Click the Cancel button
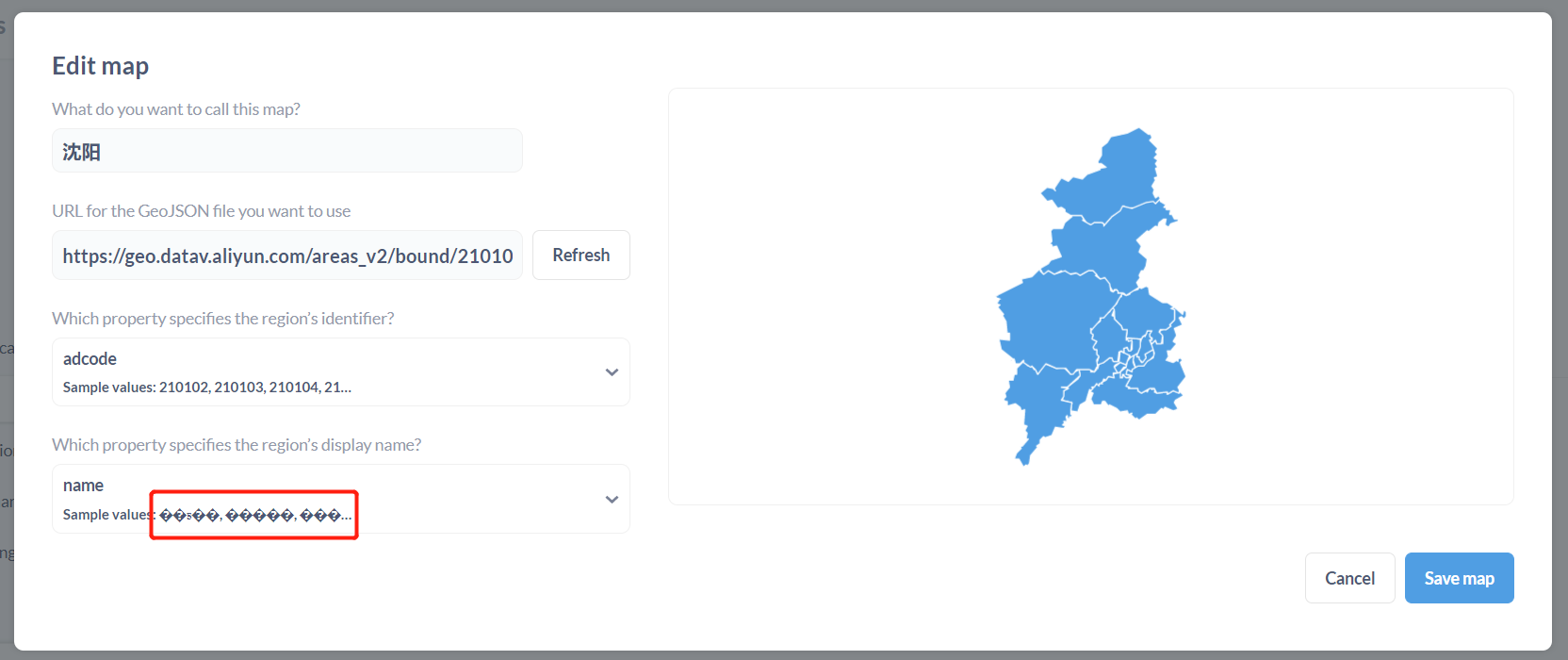 click(x=1349, y=578)
